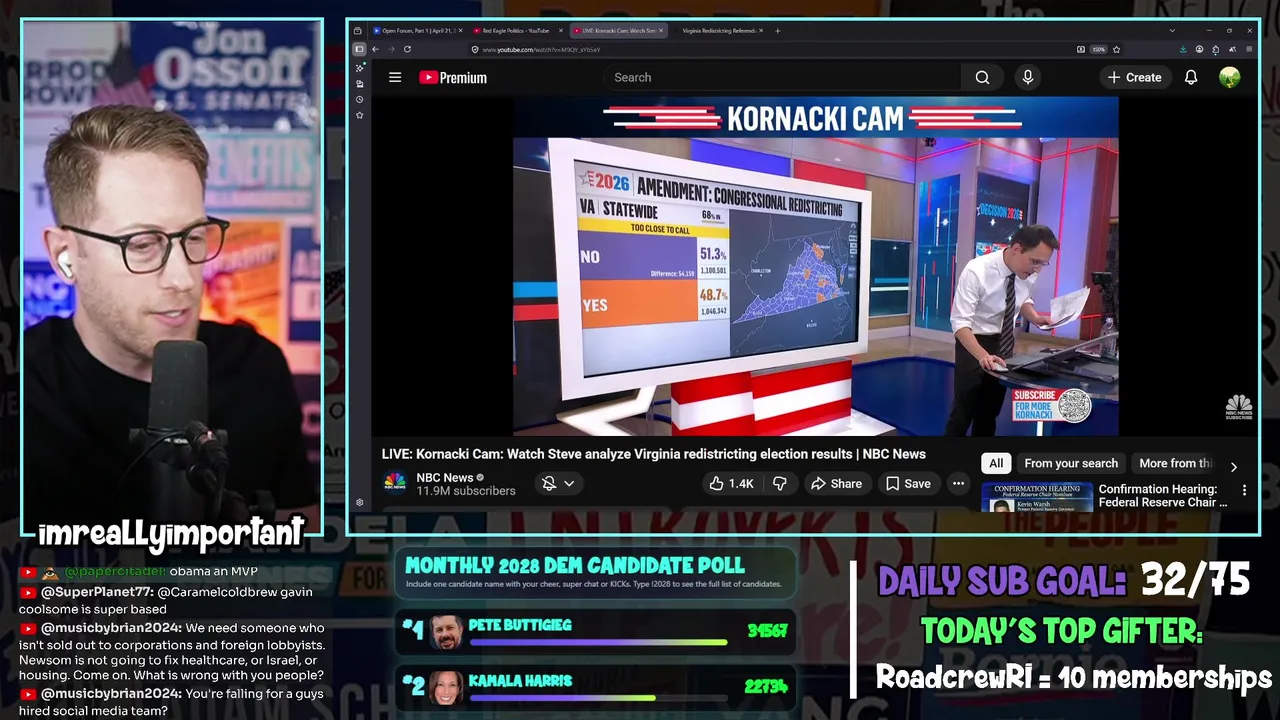Image resolution: width=1280 pixels, height=720 pixels.
Task: Click the Kornacki Cam video player
Action: point(815,267)
